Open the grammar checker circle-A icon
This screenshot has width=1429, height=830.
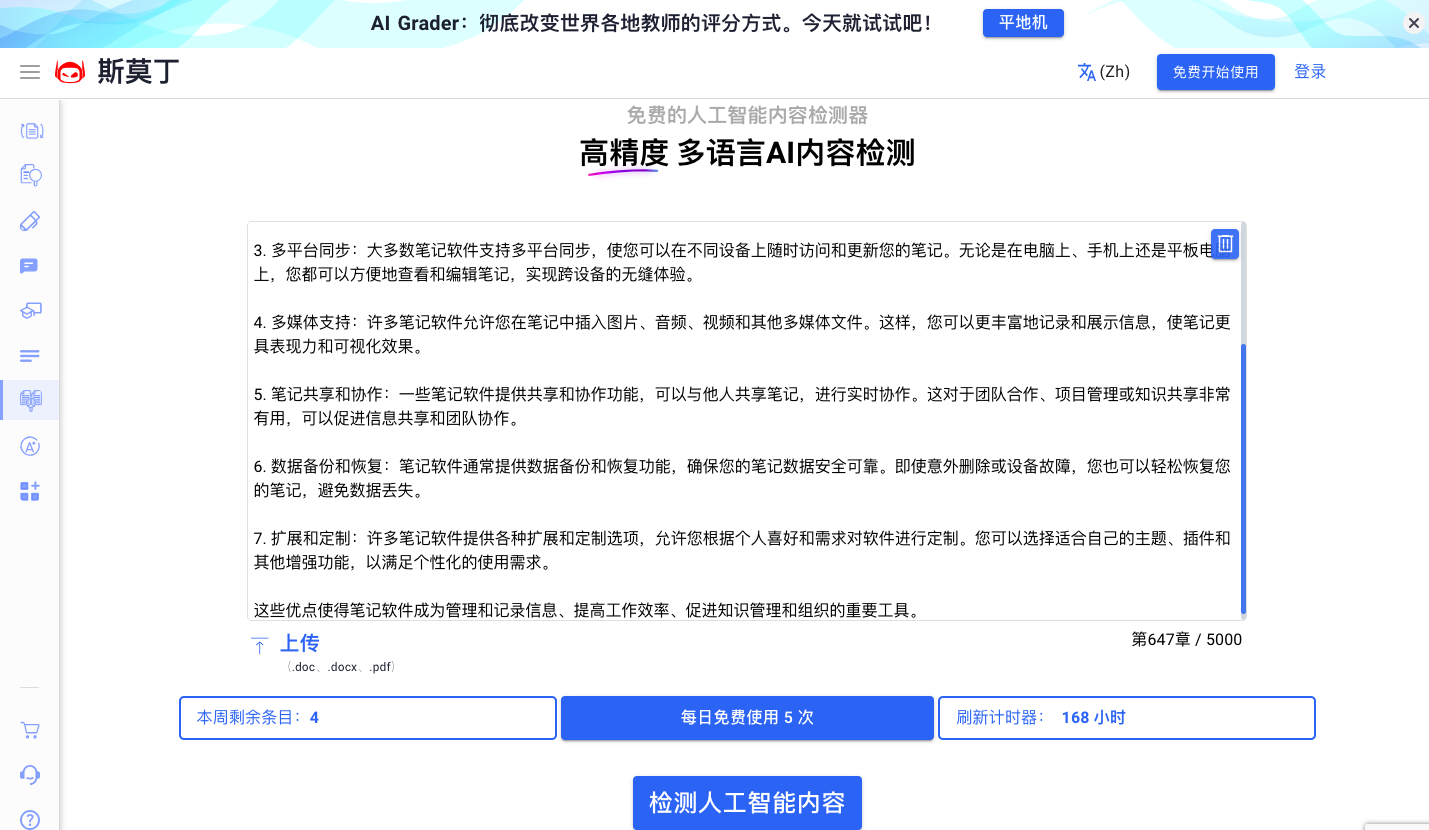click(30, 445)
